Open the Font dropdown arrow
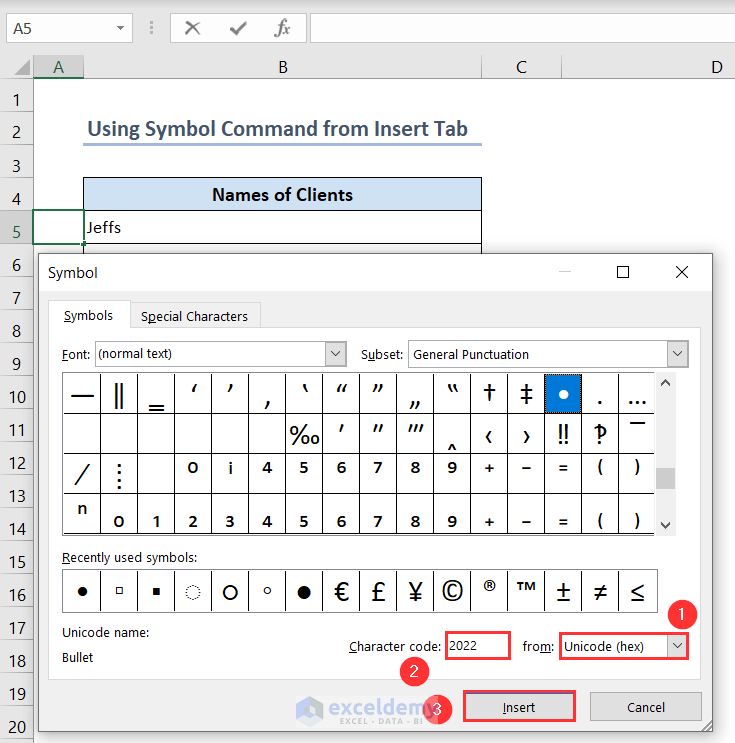Screen dimensions: 735x743 [336, 354]
